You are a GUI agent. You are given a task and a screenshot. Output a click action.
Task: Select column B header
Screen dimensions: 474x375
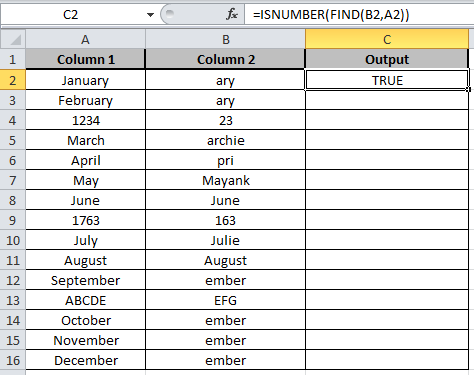pos(225,40)
